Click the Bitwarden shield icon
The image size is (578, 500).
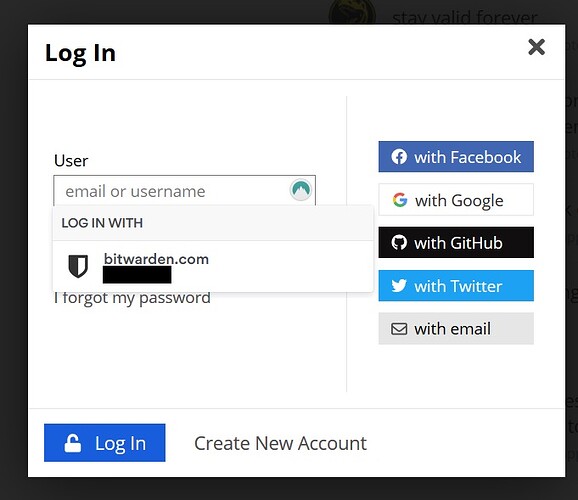78,266
